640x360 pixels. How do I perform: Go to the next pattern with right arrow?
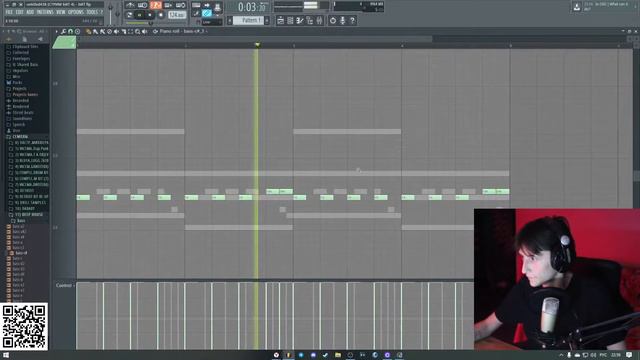point(267,20)
